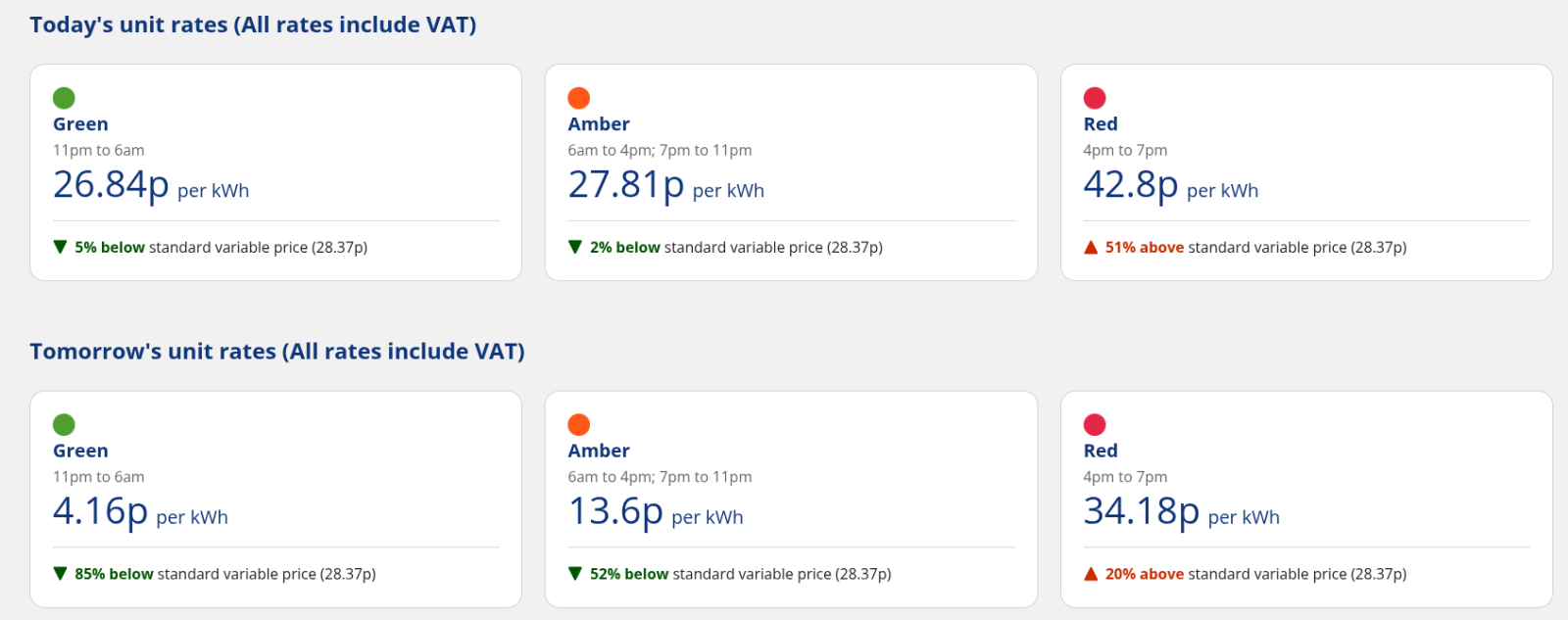
Task: Click the green circle in tomorrow's Green card
Action: coord(64,424)
